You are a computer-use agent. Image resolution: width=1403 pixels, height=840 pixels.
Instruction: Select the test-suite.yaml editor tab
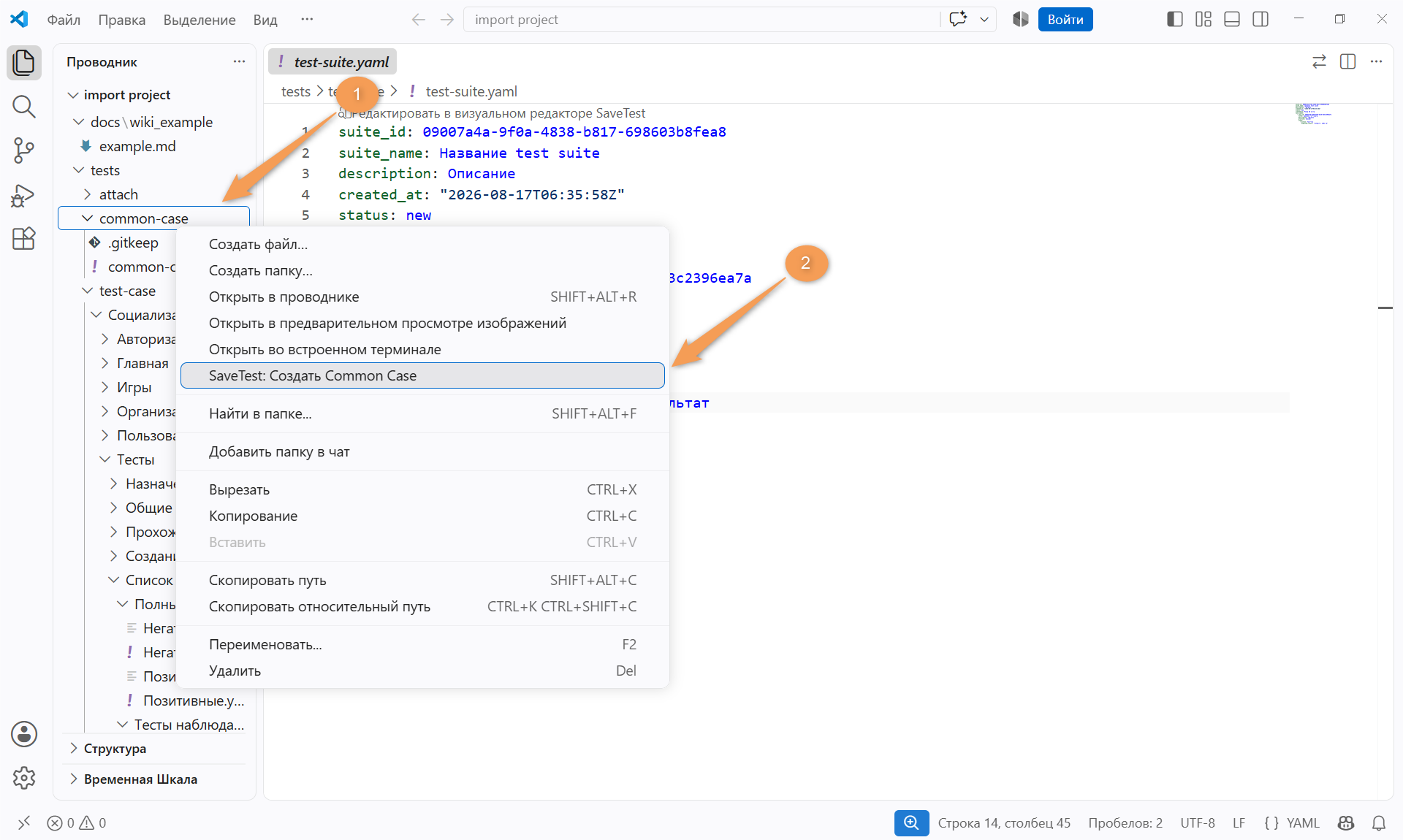[x=332, y=62]
